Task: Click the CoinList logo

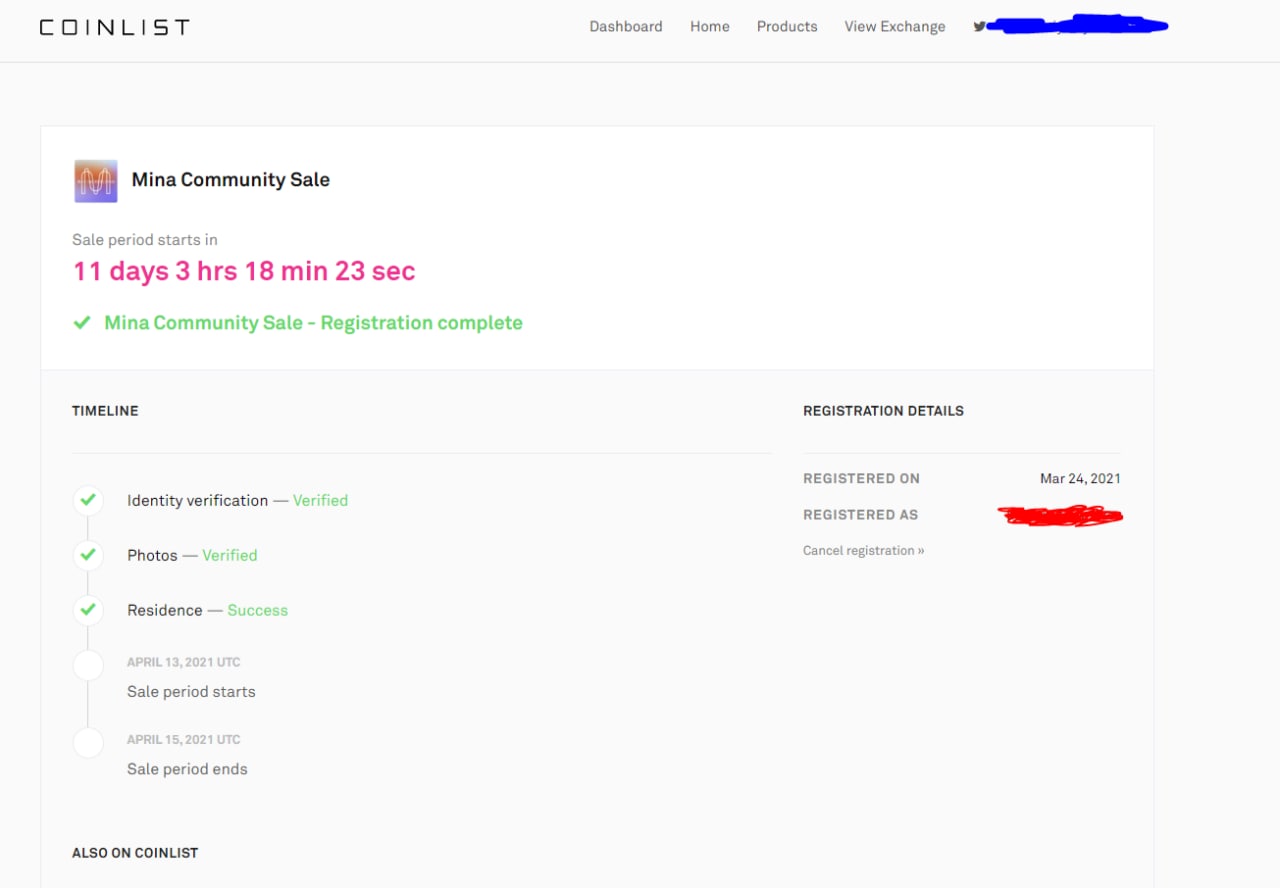Action: (114, 27)
